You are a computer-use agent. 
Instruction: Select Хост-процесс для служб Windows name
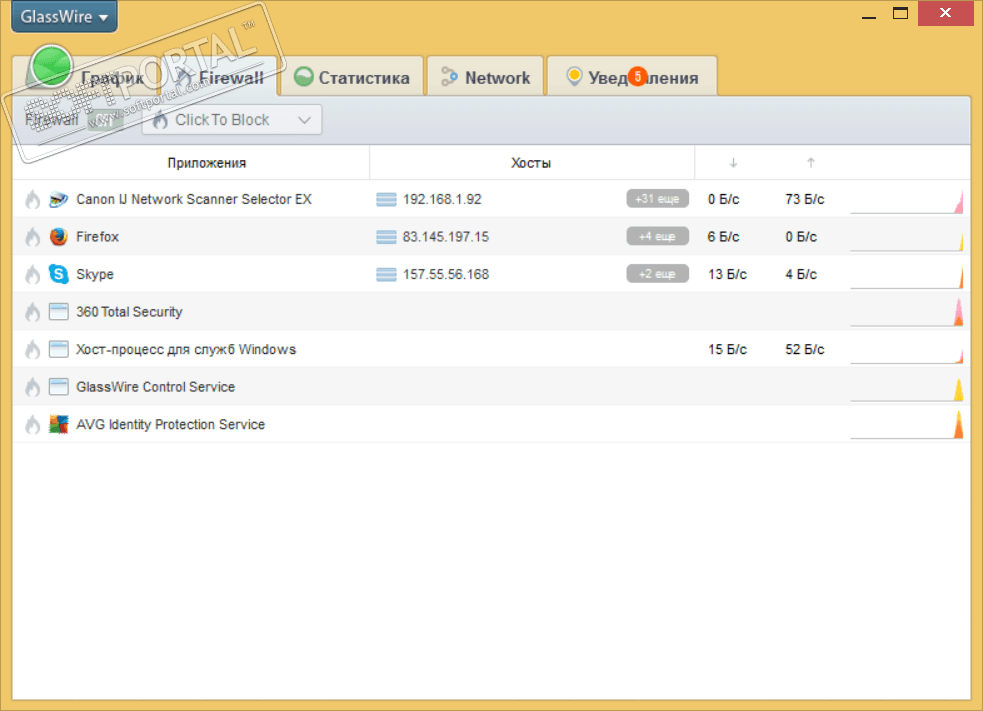[186, 350]
